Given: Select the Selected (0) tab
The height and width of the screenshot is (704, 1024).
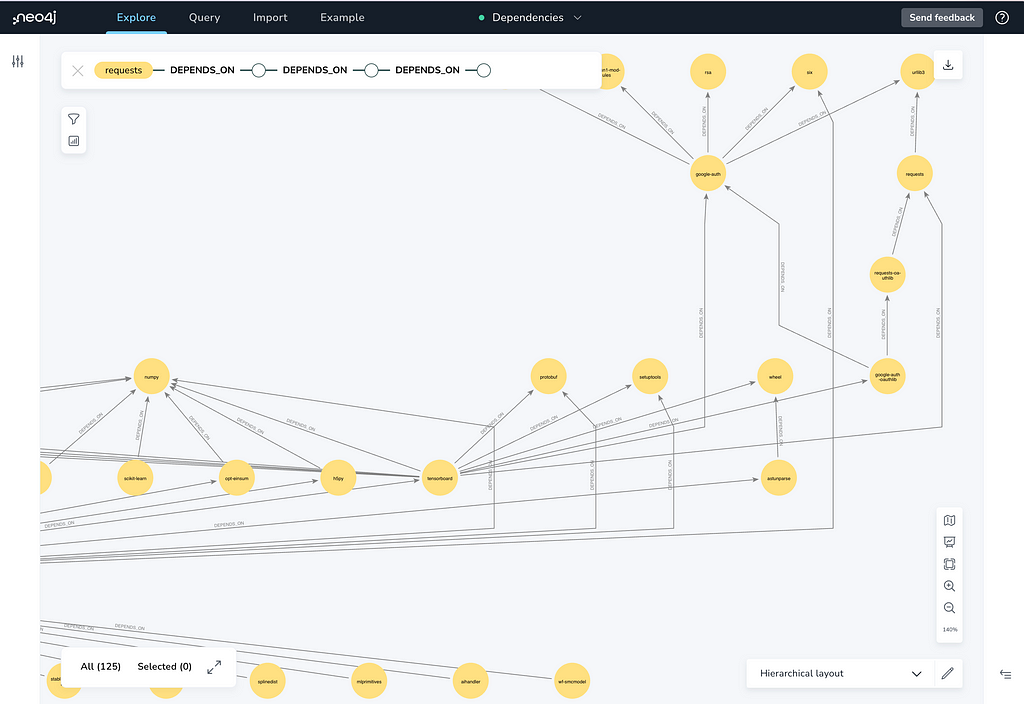Looking at the screenshot, I should (x=165, y=667).
